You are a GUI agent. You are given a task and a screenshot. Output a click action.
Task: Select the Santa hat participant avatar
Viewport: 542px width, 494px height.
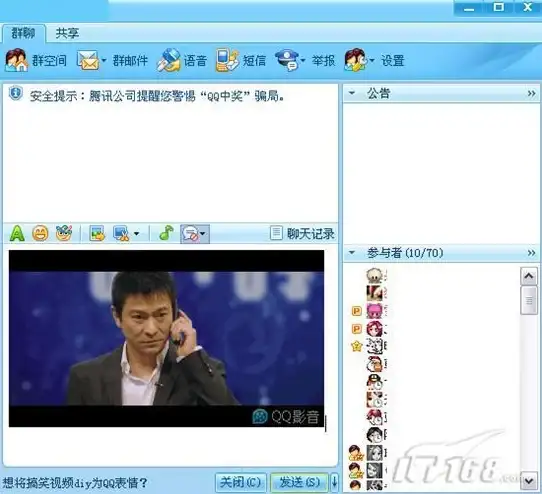click(x=374, y=364)
